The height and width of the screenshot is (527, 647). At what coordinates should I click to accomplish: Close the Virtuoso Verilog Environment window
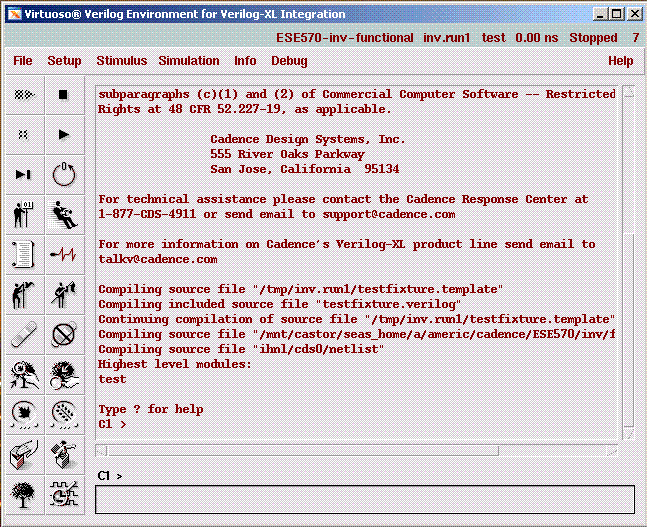click(x=634, y=14)
